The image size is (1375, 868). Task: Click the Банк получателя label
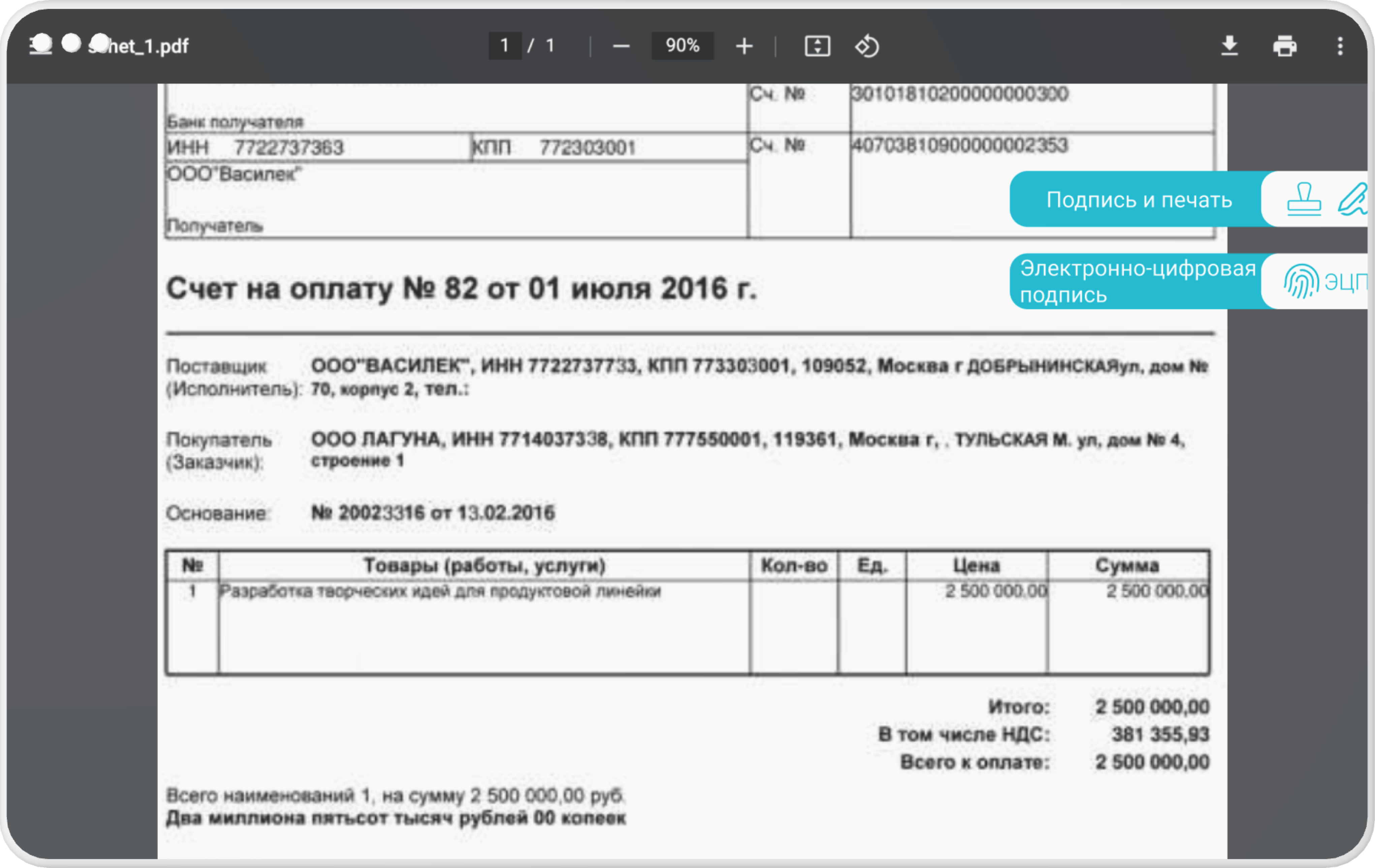pyautogui.click(x=235, y=122)
